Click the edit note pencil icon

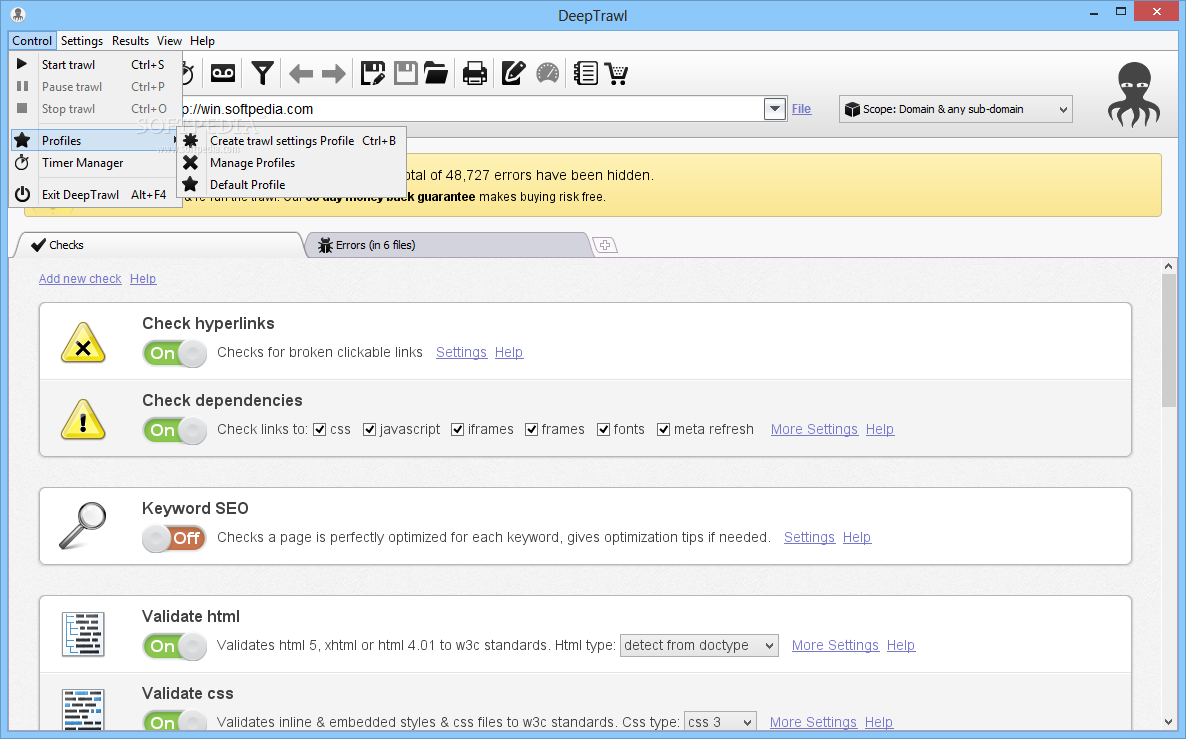[514, 73]
